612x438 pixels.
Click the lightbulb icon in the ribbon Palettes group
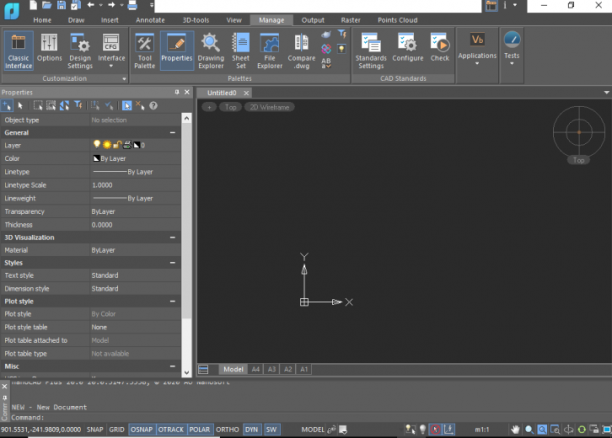(x=342, y=49)
